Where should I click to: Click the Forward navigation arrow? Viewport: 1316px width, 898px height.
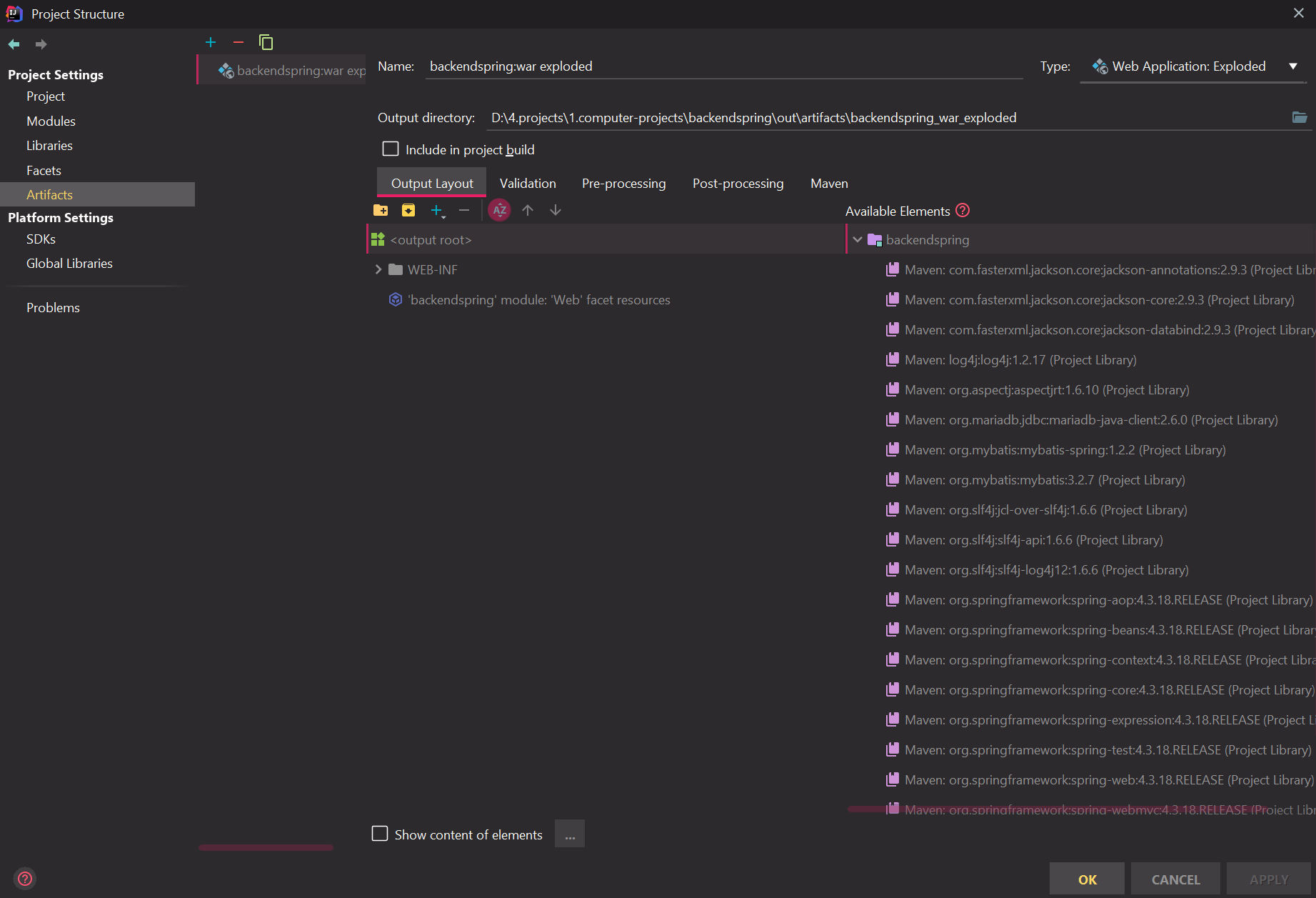[x=41, y=44]
